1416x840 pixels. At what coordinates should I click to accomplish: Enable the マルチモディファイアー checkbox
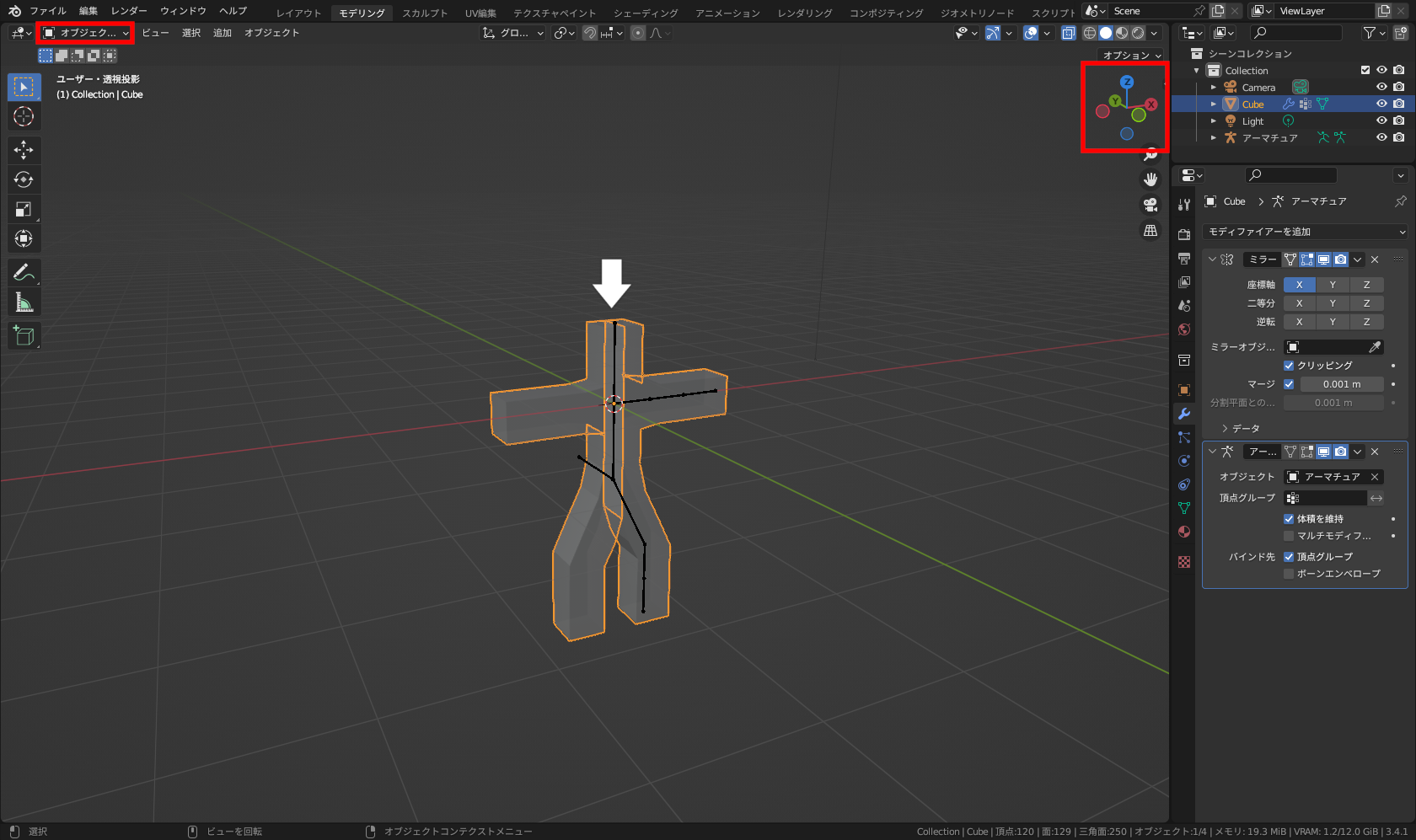[x=1289, y=536]
